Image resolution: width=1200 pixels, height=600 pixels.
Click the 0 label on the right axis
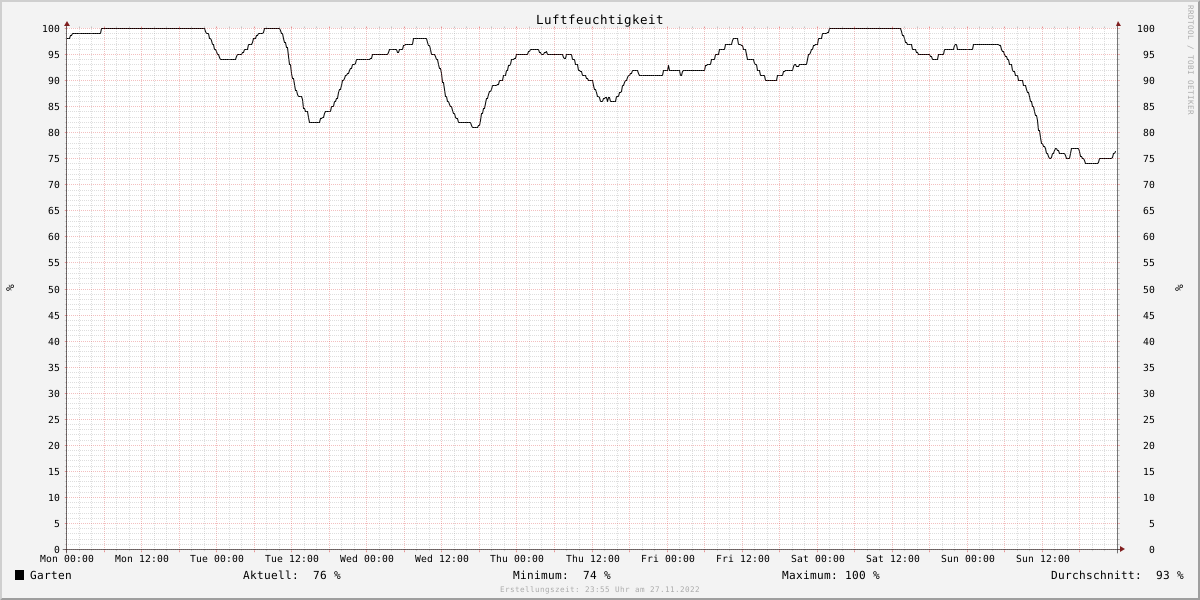(x=1152, y=549)
